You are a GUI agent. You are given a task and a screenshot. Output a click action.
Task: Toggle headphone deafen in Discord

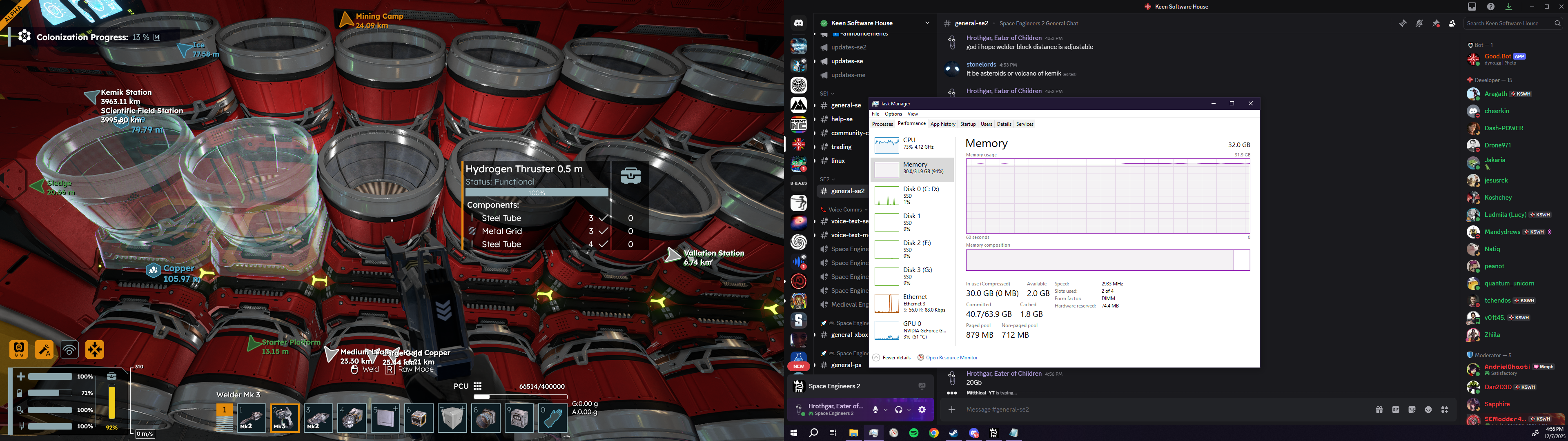tap(898, 410)
